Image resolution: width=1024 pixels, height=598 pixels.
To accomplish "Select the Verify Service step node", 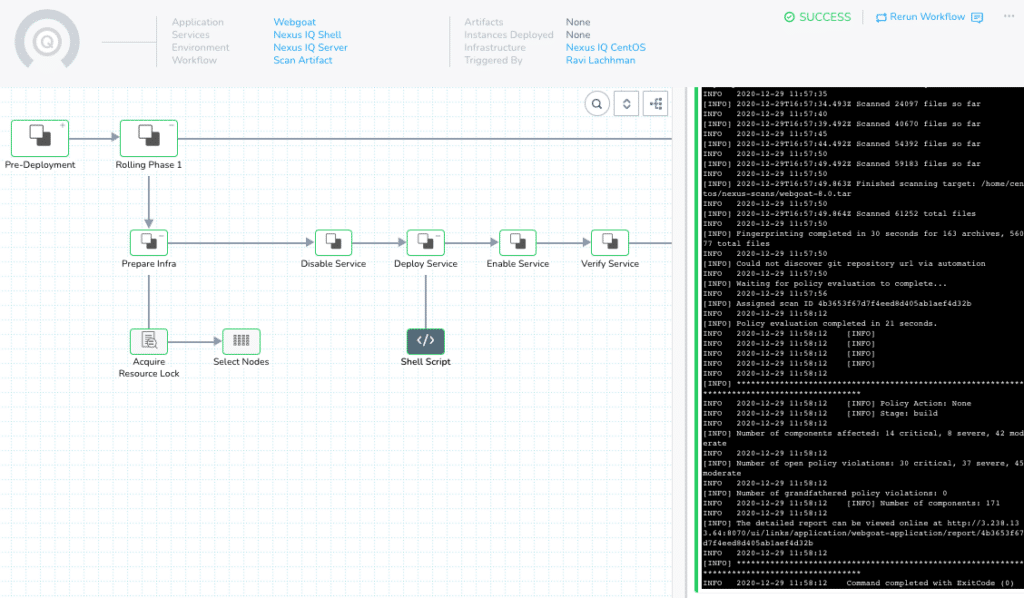I will (610, 242).
